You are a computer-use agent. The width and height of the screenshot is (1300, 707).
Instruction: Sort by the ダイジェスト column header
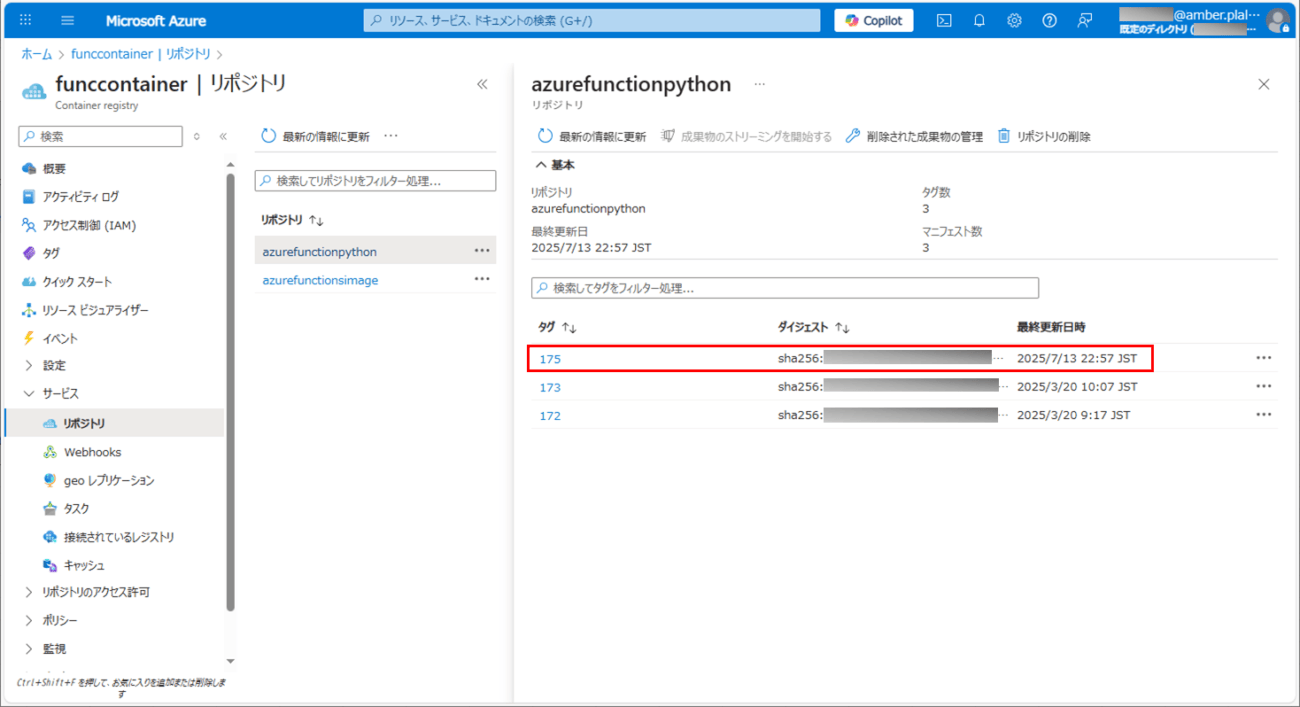point(814,327)
